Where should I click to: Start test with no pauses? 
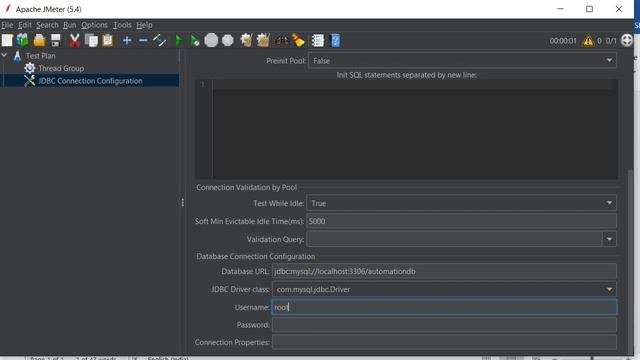195,40
